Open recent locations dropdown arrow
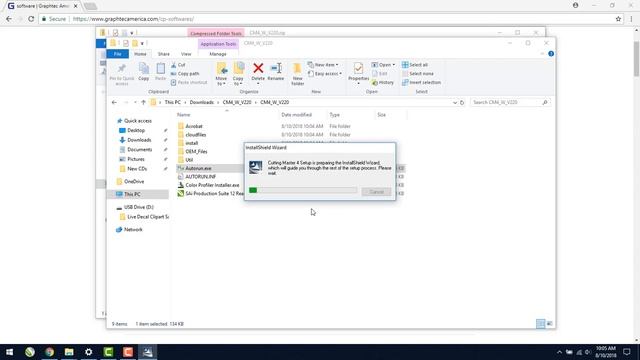 point(135,102)
